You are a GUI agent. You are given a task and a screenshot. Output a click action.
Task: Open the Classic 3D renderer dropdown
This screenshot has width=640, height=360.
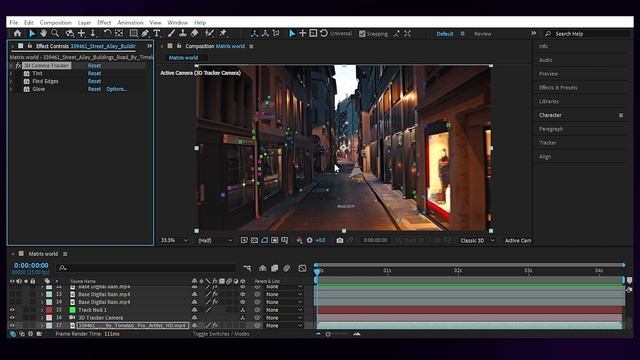coord(477,240)
